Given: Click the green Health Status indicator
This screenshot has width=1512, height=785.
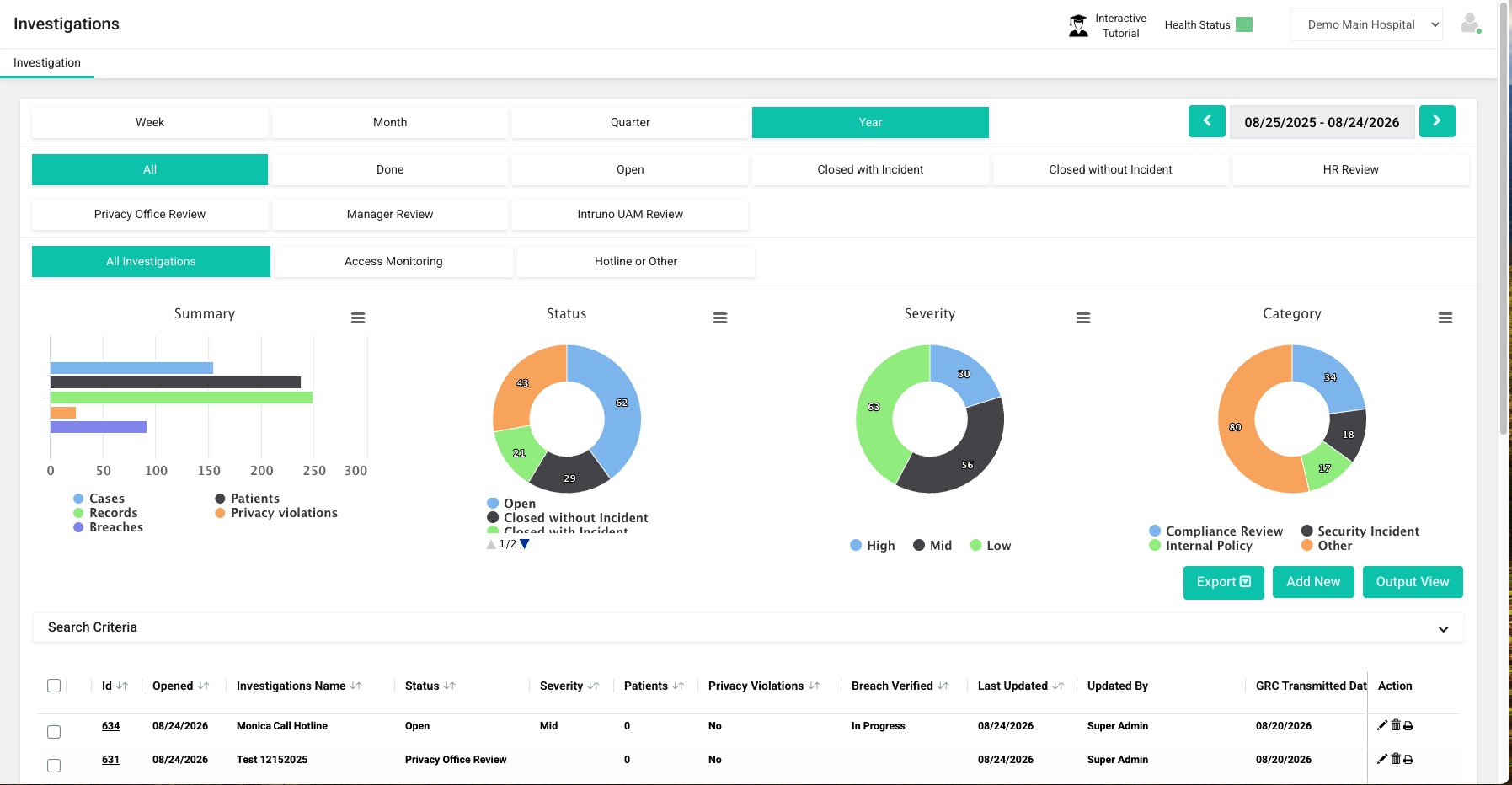Looking at the screenshot, I should (1244, 24).
